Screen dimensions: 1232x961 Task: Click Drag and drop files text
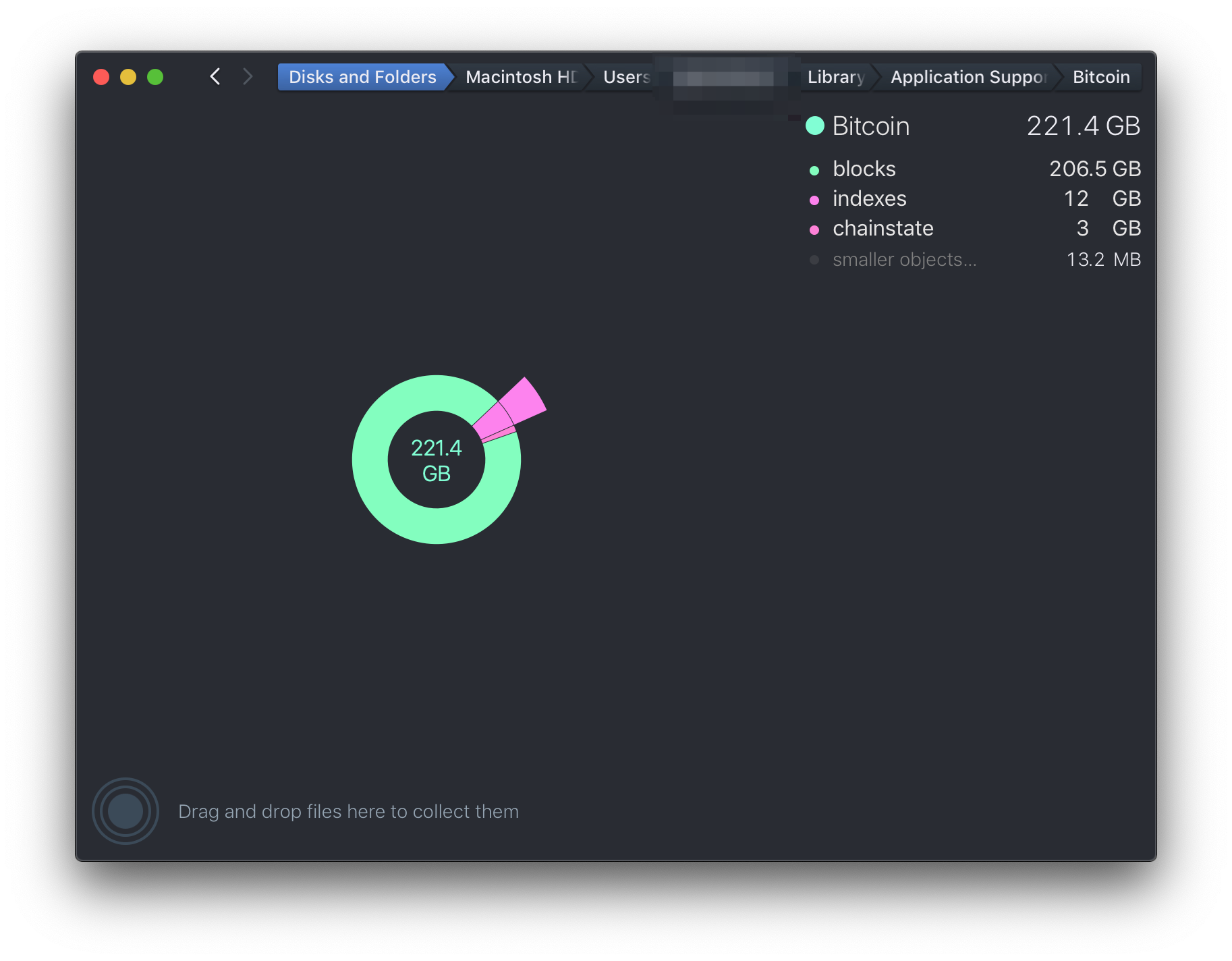click(347, 811)
